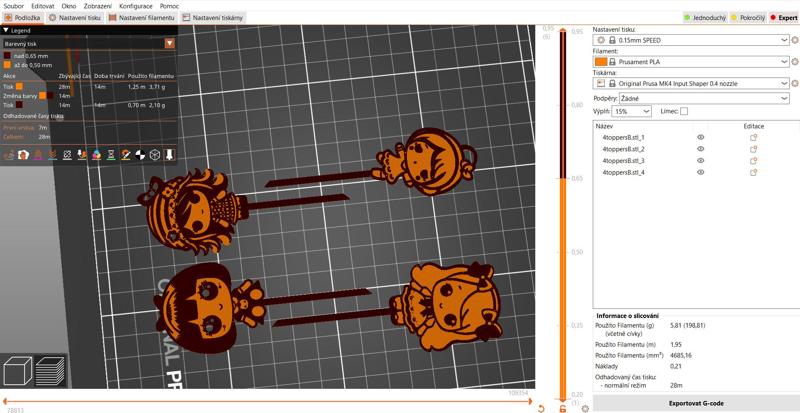Toggle Tool marker arrow icon in legend
The height and width of the screenshot is (413, 800).
tap(169, 155)
